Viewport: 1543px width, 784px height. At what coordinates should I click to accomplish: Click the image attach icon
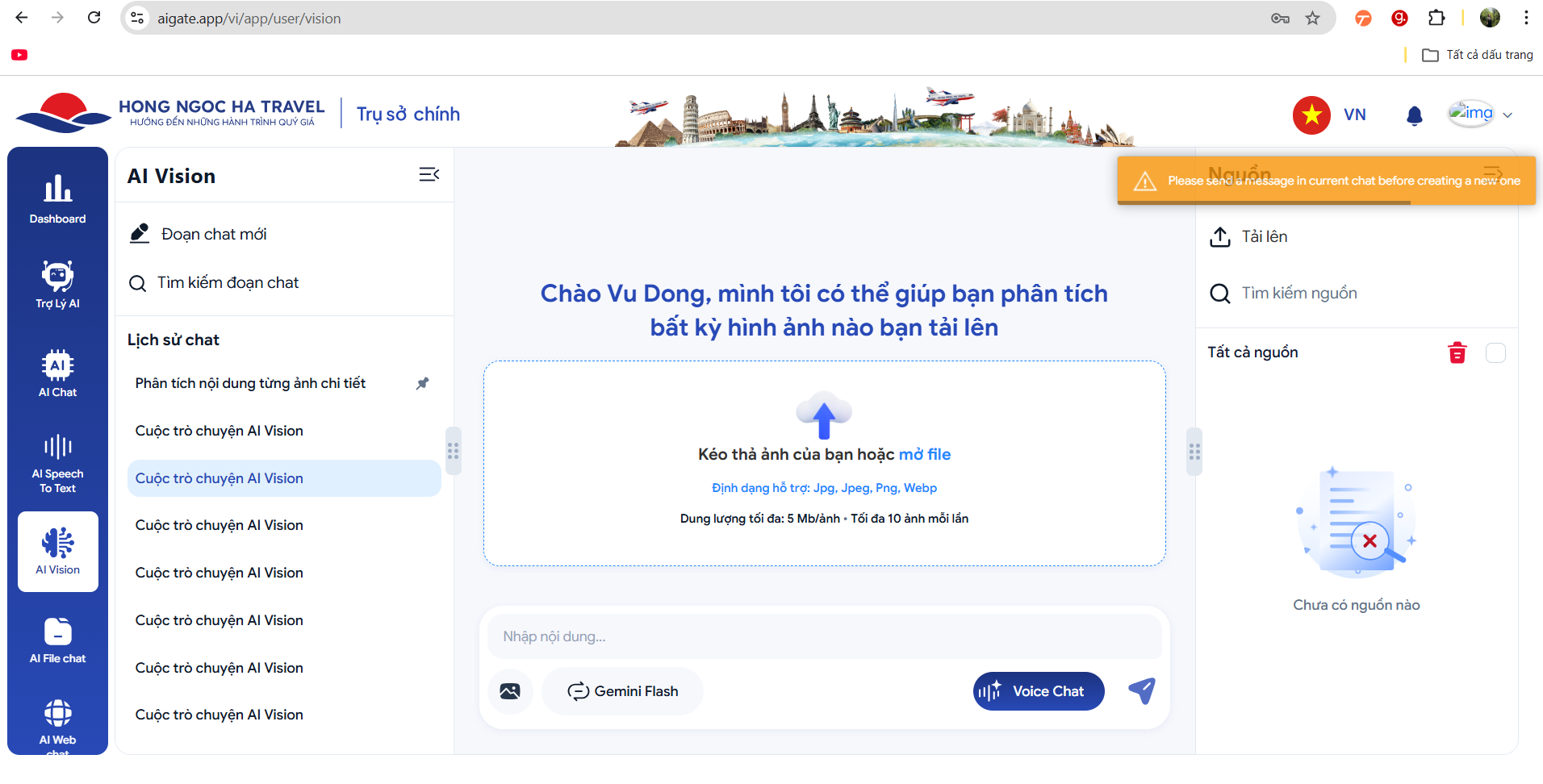pos(510,691)
